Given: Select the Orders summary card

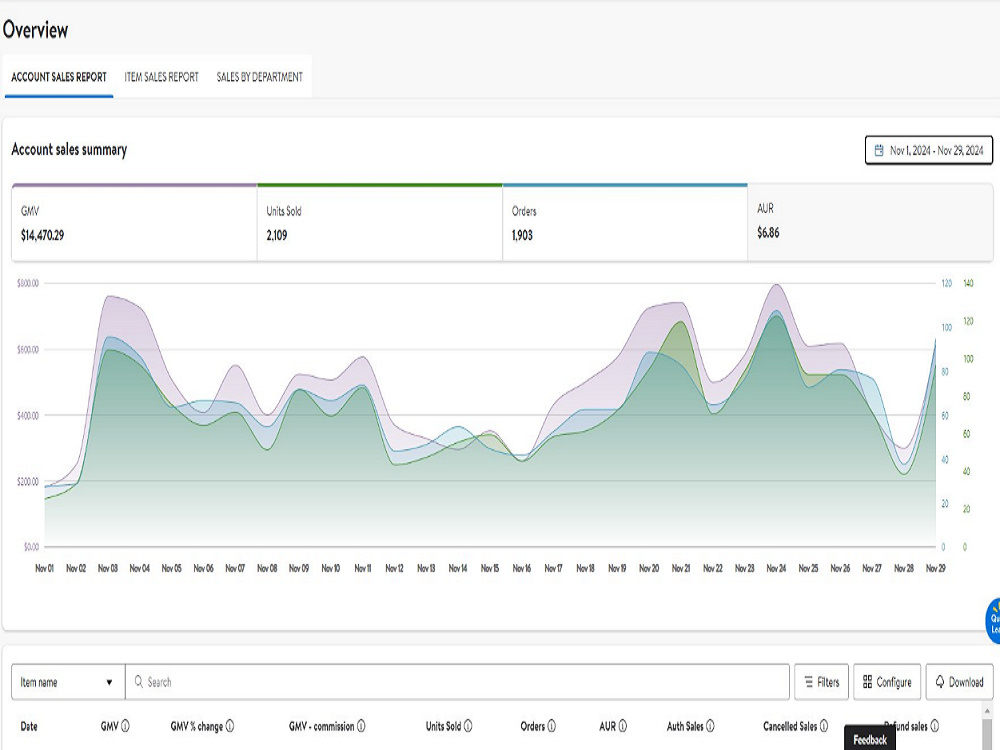Looking at the screenshot, I should coord(625,223).
